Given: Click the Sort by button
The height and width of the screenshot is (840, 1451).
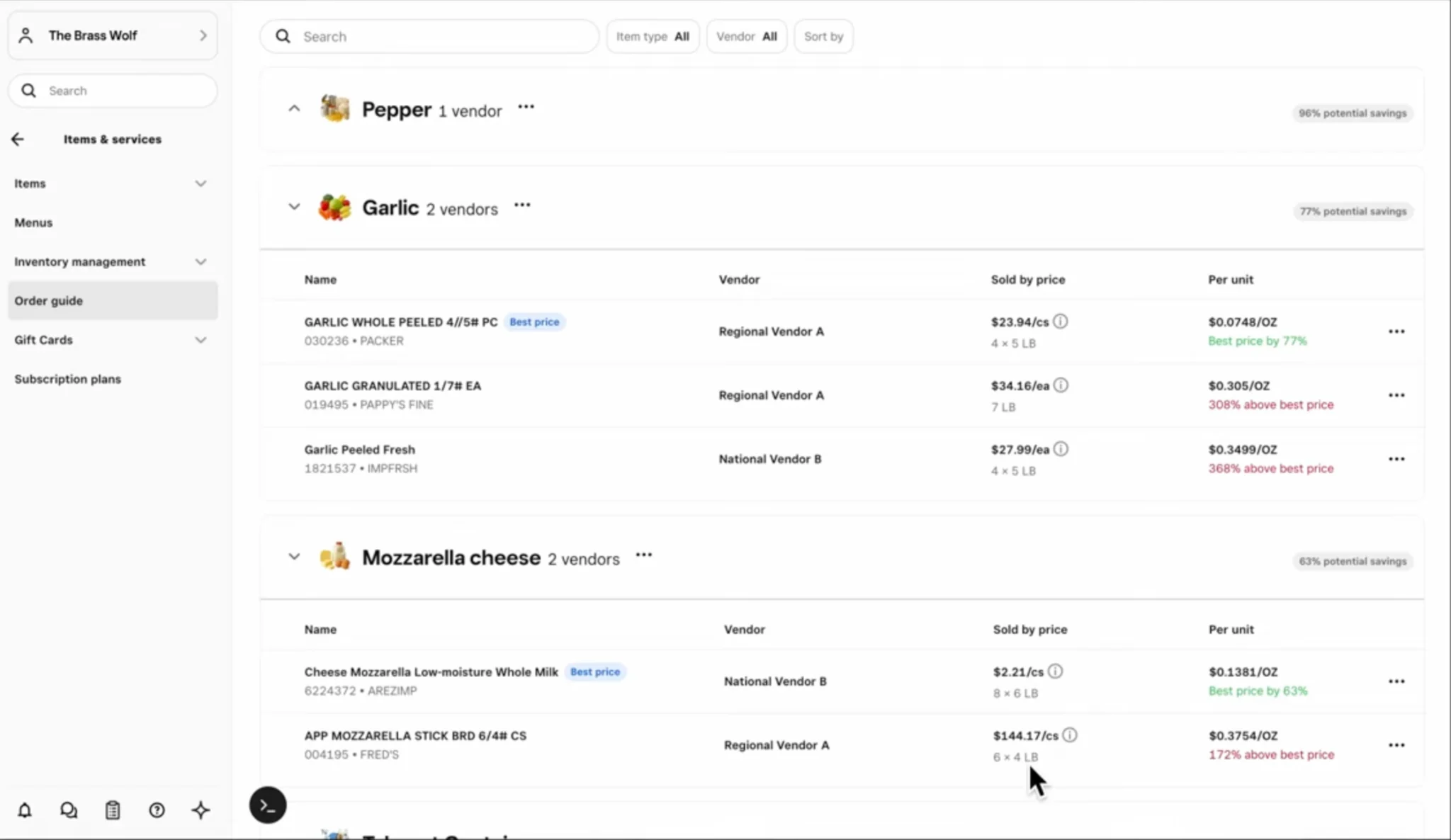Looking at the screenshot, I should click(823, 36).
